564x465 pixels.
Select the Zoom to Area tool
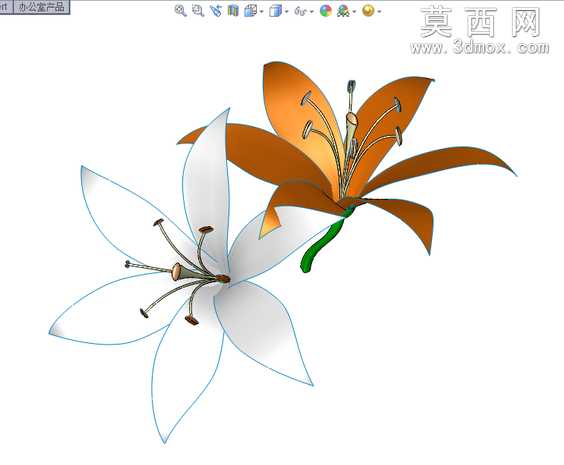(x=198, y=11)
